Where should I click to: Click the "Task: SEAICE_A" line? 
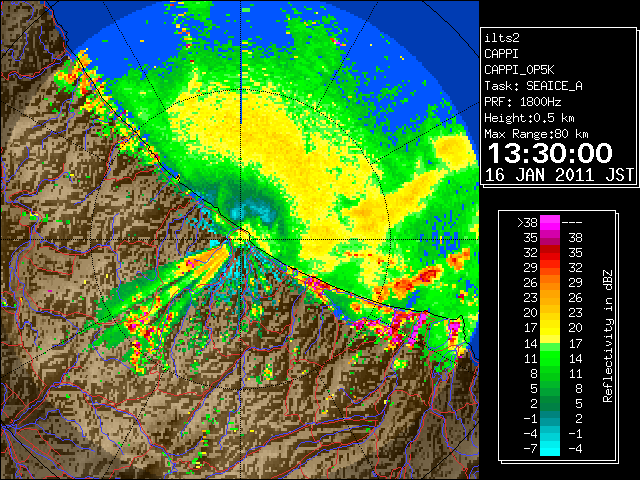click(x=533, y=86)
